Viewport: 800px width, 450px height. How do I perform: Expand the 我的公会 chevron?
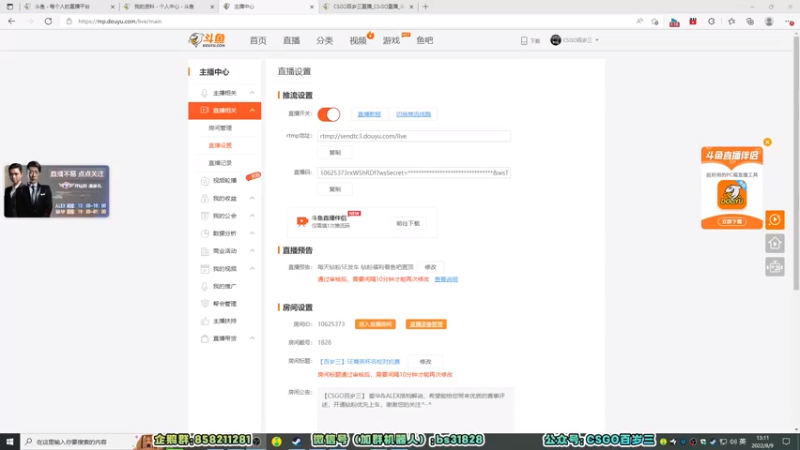[252, 216]
